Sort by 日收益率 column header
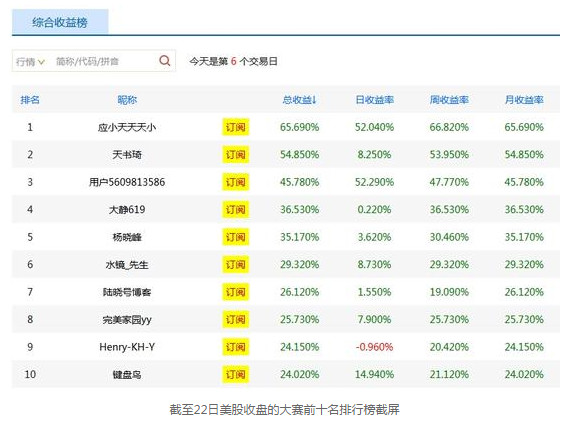Screen dimensions: 573x423 click(x=375, y=100)
